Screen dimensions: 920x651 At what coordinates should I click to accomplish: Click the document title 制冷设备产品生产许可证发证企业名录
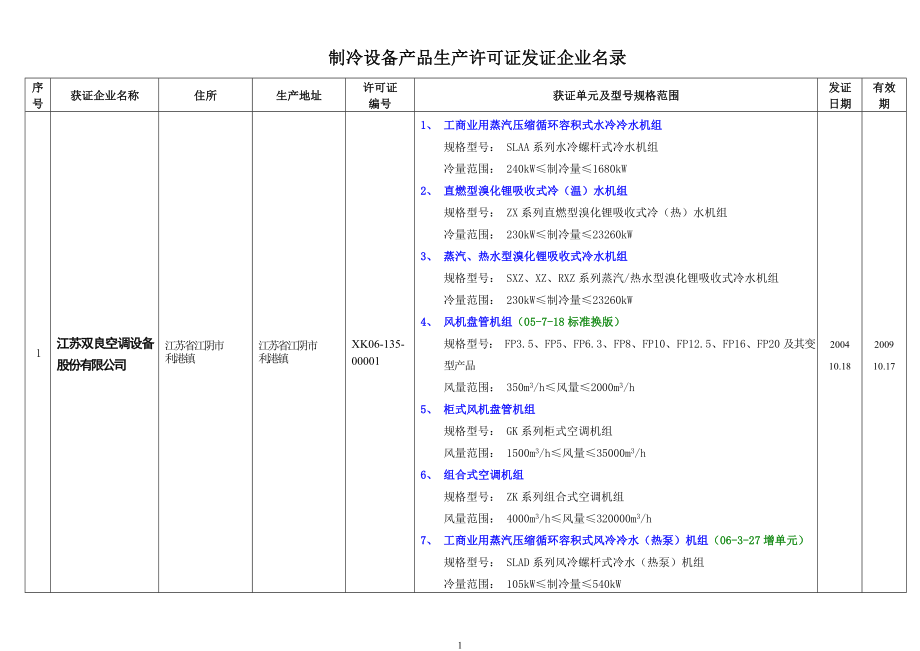pos(477,58)
